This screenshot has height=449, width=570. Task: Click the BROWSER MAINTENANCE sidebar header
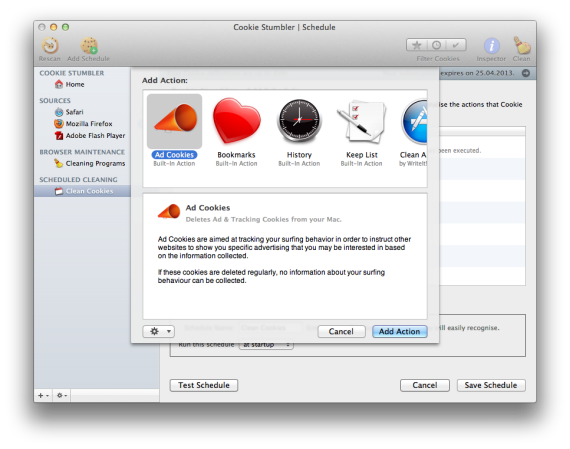click(x=82, y=152)
